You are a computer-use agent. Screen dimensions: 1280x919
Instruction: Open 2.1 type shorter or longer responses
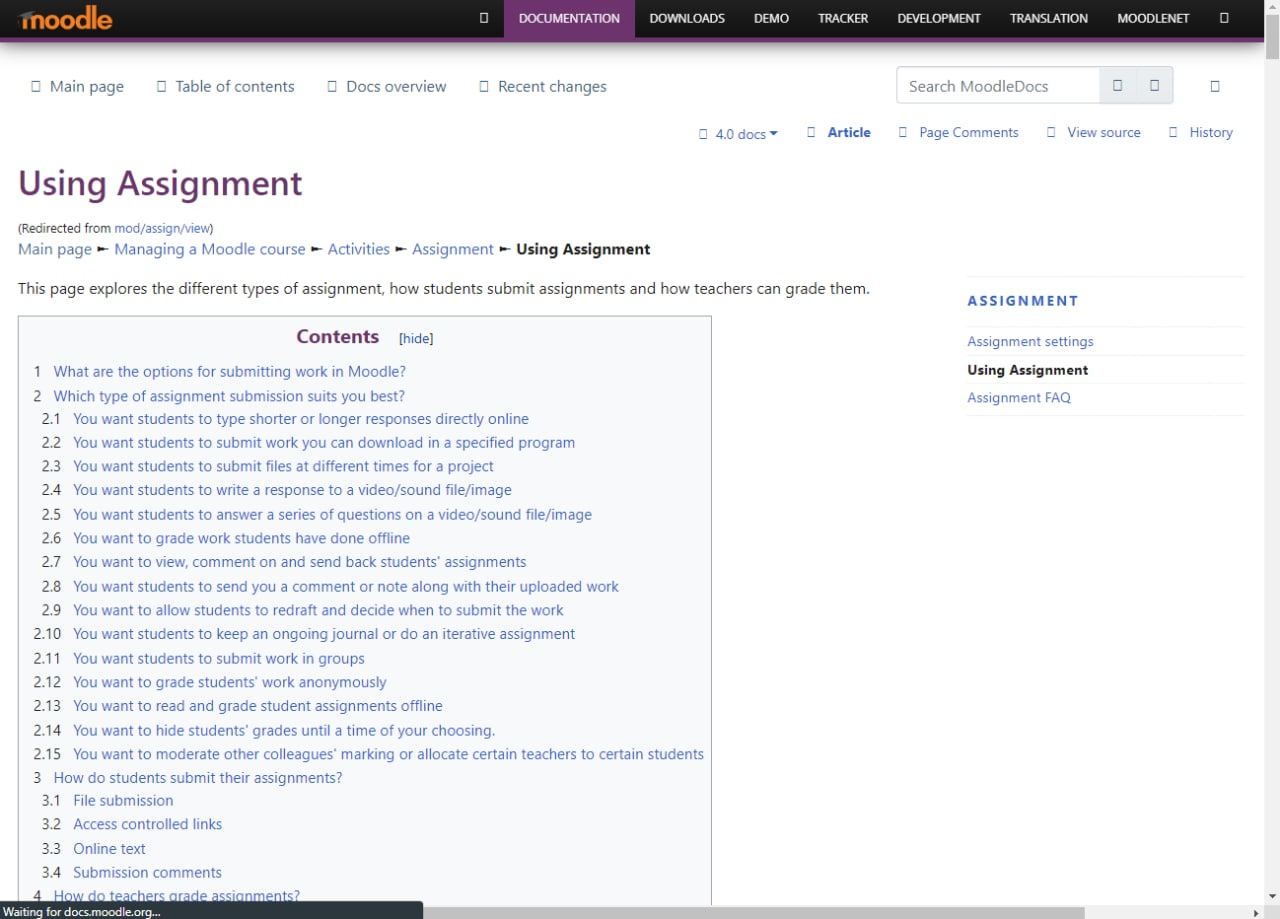point(301,419)
